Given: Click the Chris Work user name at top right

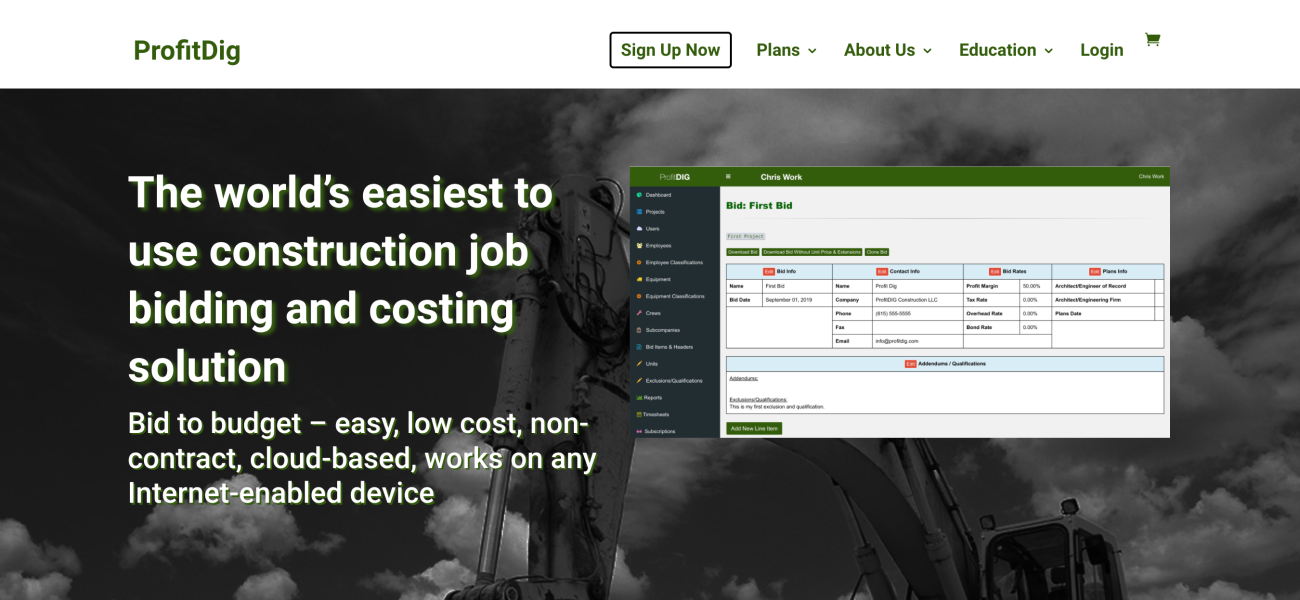Looking at the screenshot, I should tap(1151, 177).
